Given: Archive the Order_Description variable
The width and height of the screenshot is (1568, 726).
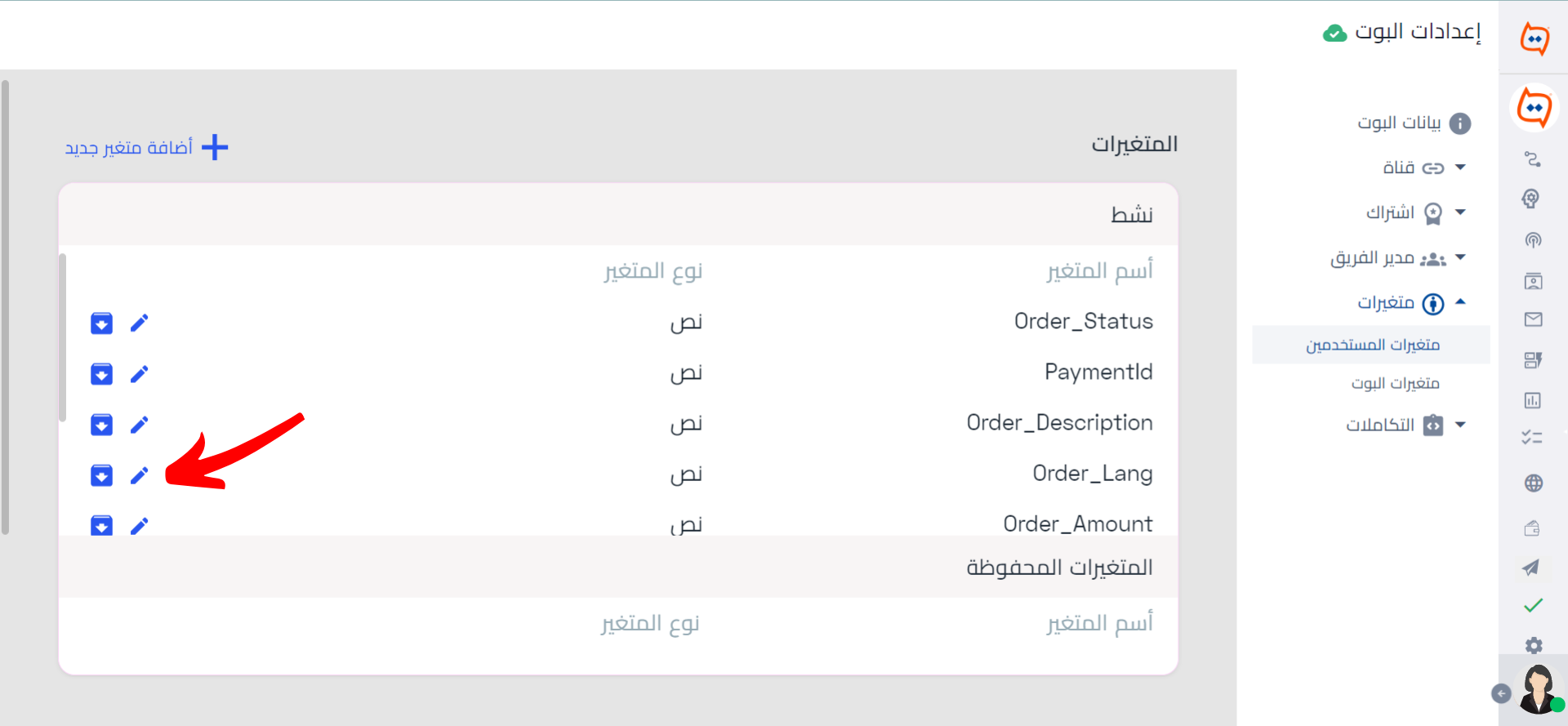Looking at the screenshot, I should click(101, 425).
